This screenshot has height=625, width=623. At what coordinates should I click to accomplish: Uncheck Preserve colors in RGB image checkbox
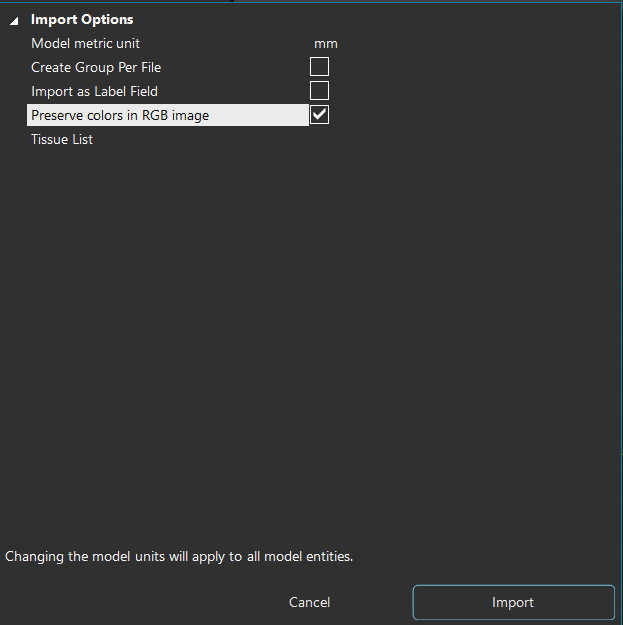click(319, 115)
